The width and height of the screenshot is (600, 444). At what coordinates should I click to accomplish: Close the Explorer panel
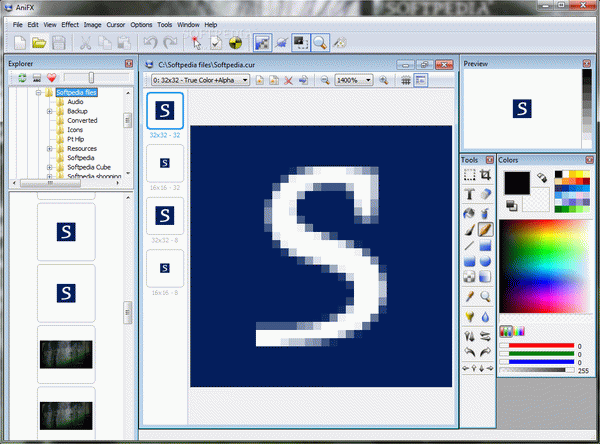click(129, 64)
